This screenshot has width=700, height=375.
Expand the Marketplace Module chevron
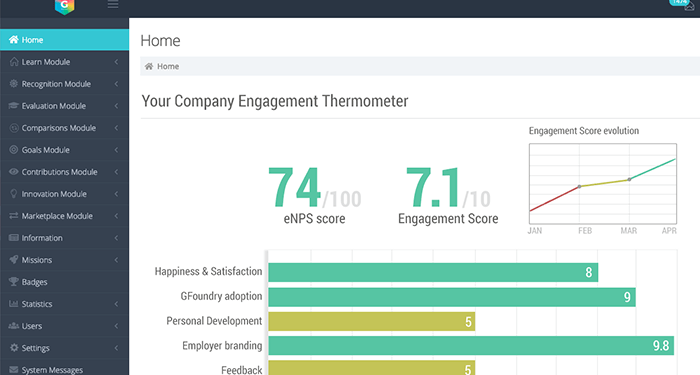tap(116, 216)
